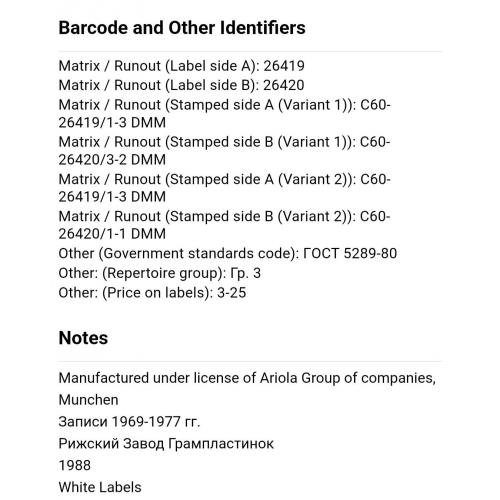This screenshot has width=500, height=500.
Task: Click Stamped side A Variant 2 runout text
Action: pyautogui.click(x=224, y=188)
